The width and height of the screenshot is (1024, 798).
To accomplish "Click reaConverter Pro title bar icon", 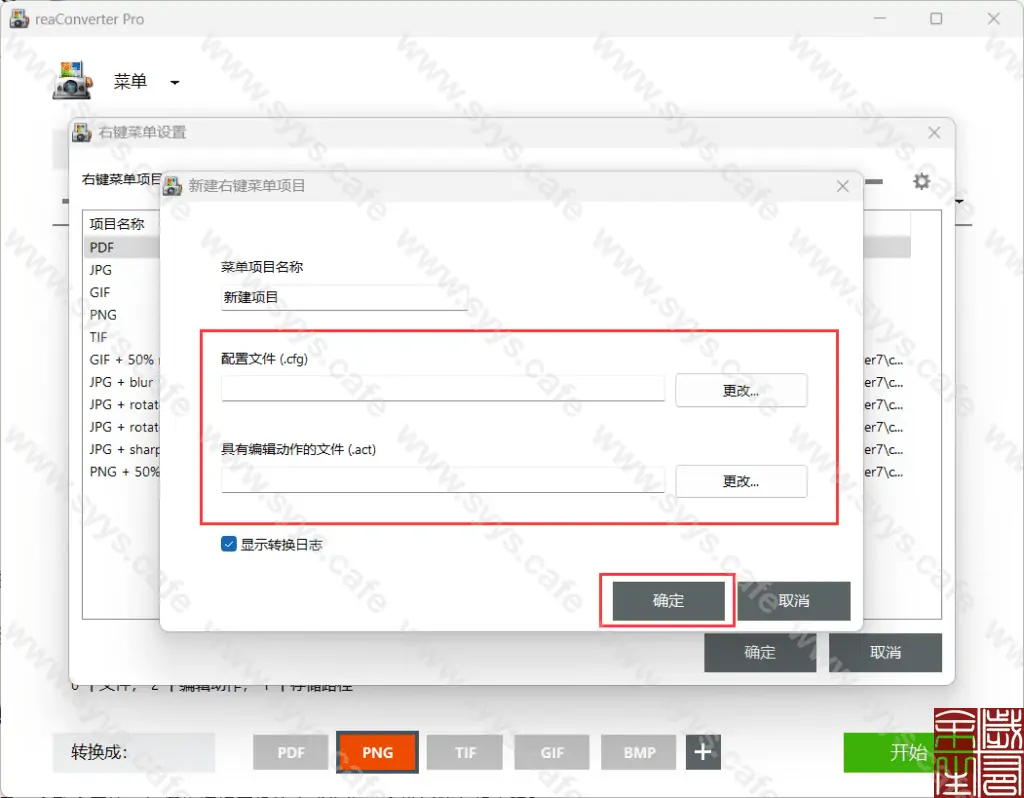I will [x=19, y=19].
